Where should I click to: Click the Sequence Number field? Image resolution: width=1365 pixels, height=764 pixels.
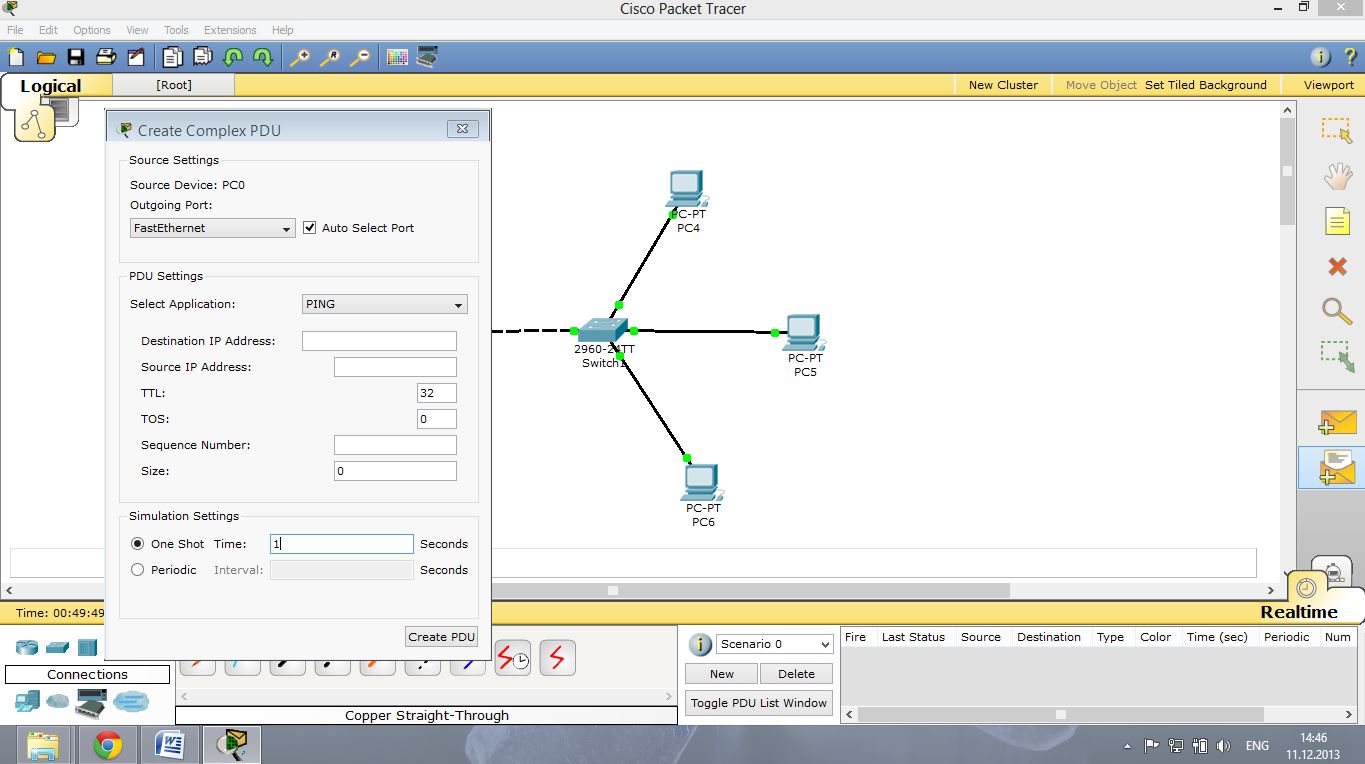coord(395,445)
